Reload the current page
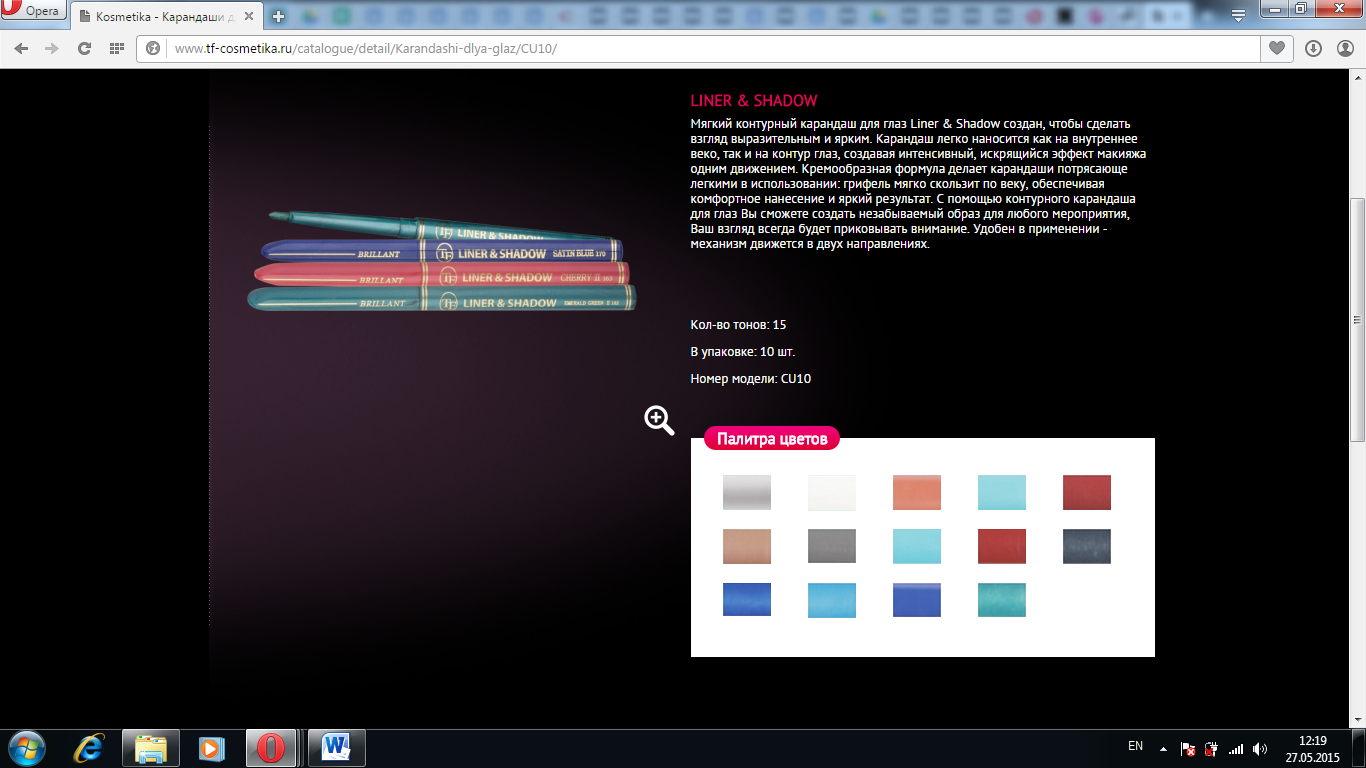The image size is (1366, 768). point(84,48)
